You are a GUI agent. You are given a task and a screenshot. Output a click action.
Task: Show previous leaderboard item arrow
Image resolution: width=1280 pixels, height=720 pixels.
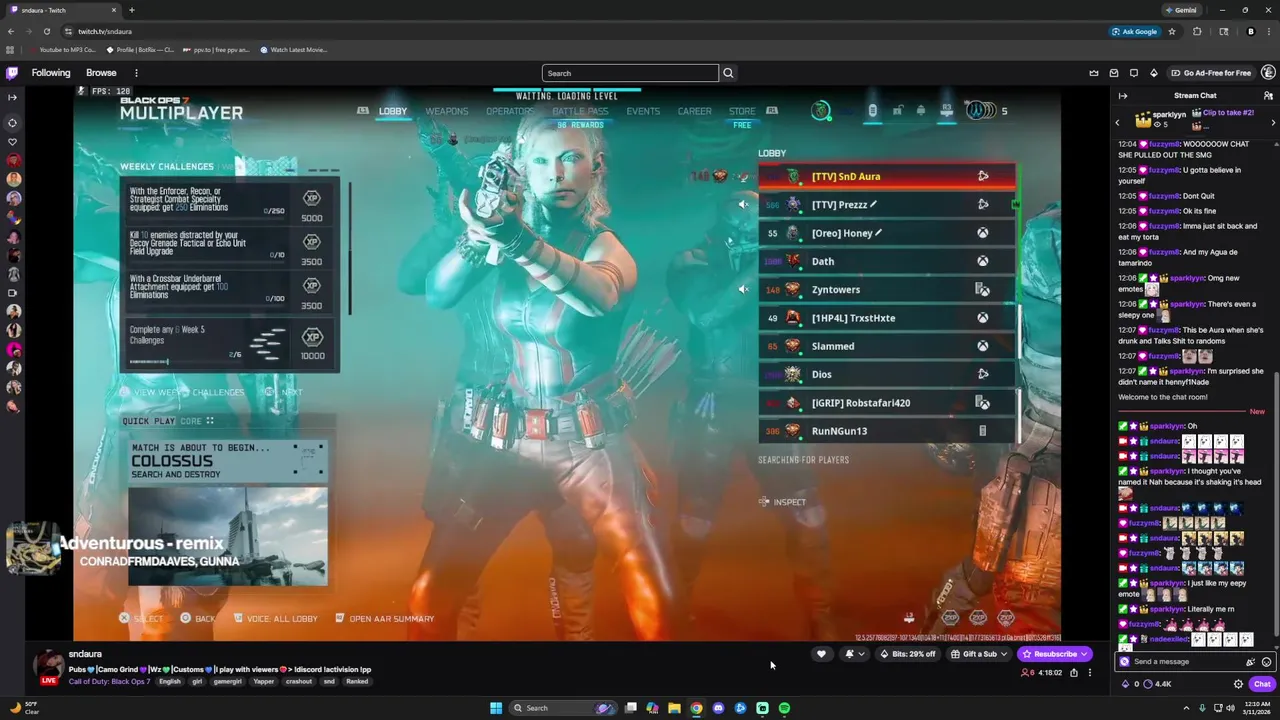click(1117, 122)
